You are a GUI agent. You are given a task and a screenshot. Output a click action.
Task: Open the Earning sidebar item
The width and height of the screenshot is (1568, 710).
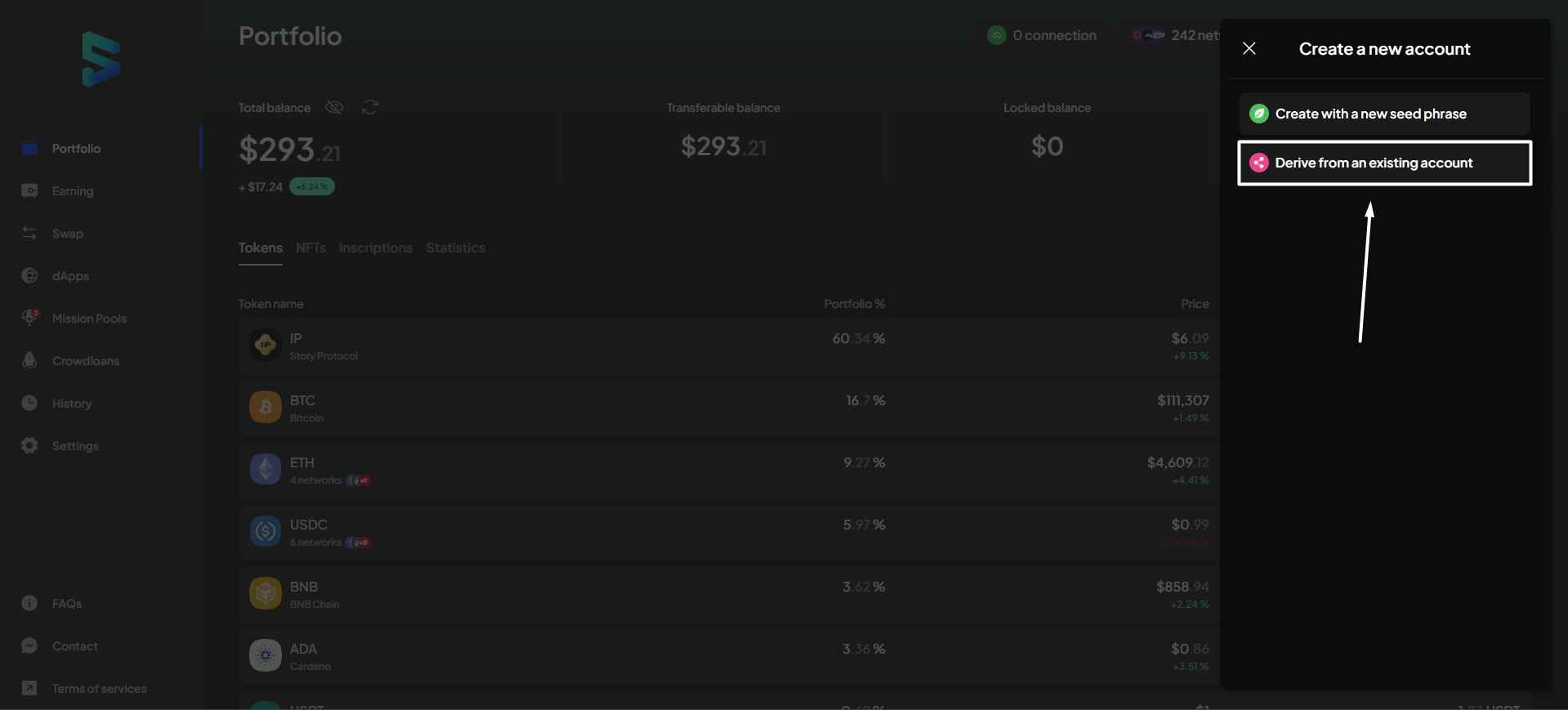point(72,191)
